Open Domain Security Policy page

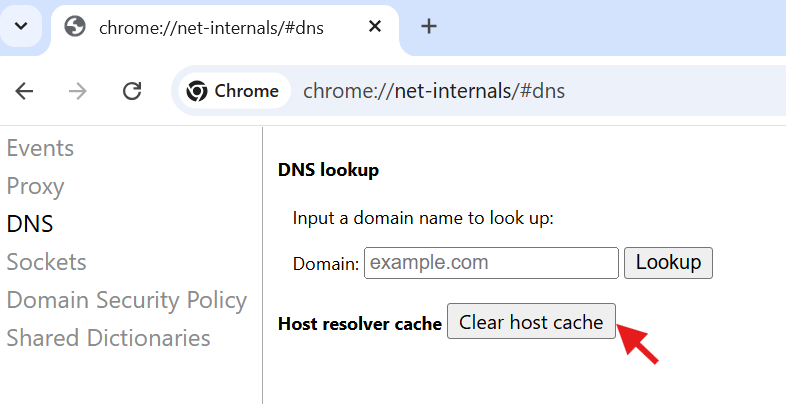point(126,300)
